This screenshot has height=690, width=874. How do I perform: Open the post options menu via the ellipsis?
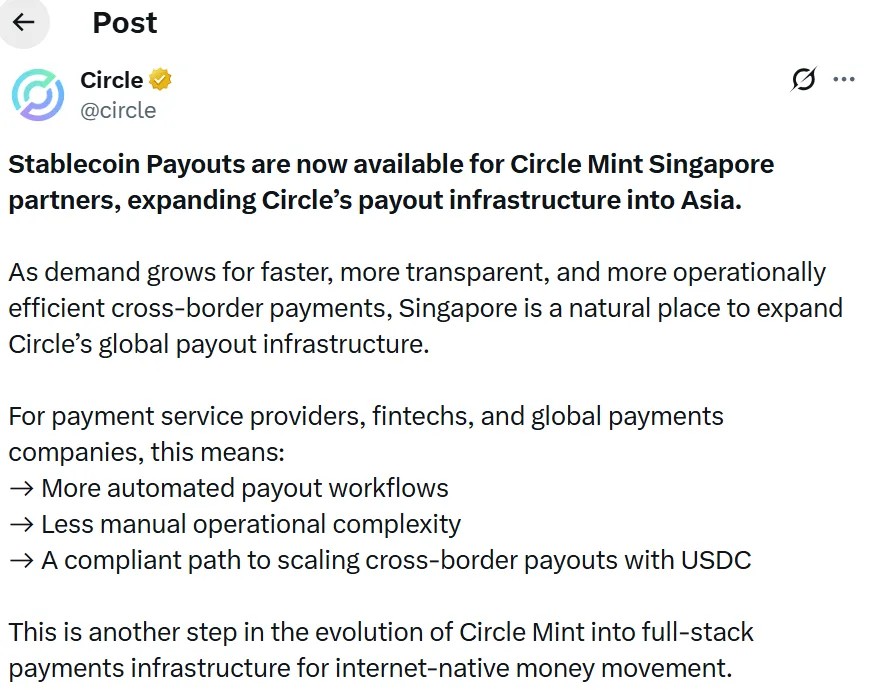click(845, 79)
